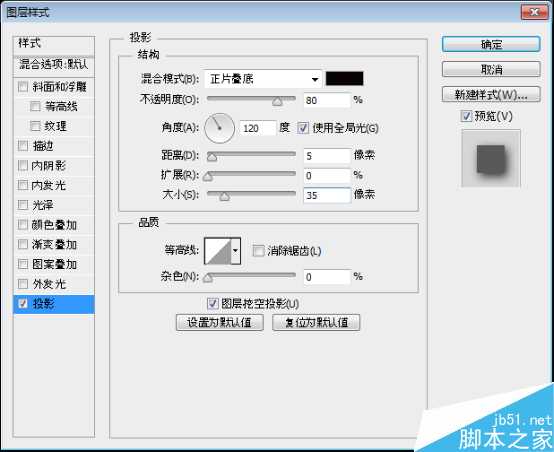This screenshot has width=554, height=452.
Task: Open the black shadow color swatch
Action: (344, 78)
